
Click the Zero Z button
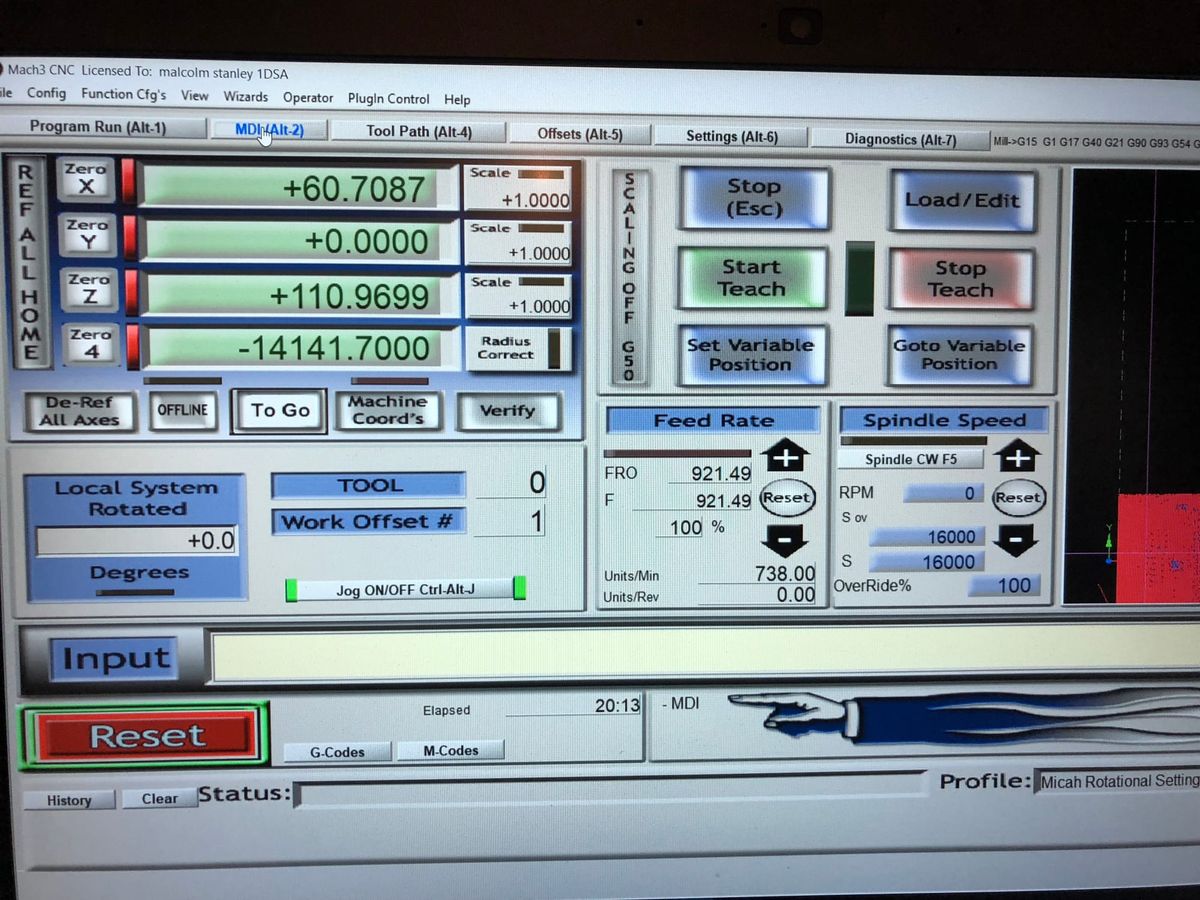(89, 291)
